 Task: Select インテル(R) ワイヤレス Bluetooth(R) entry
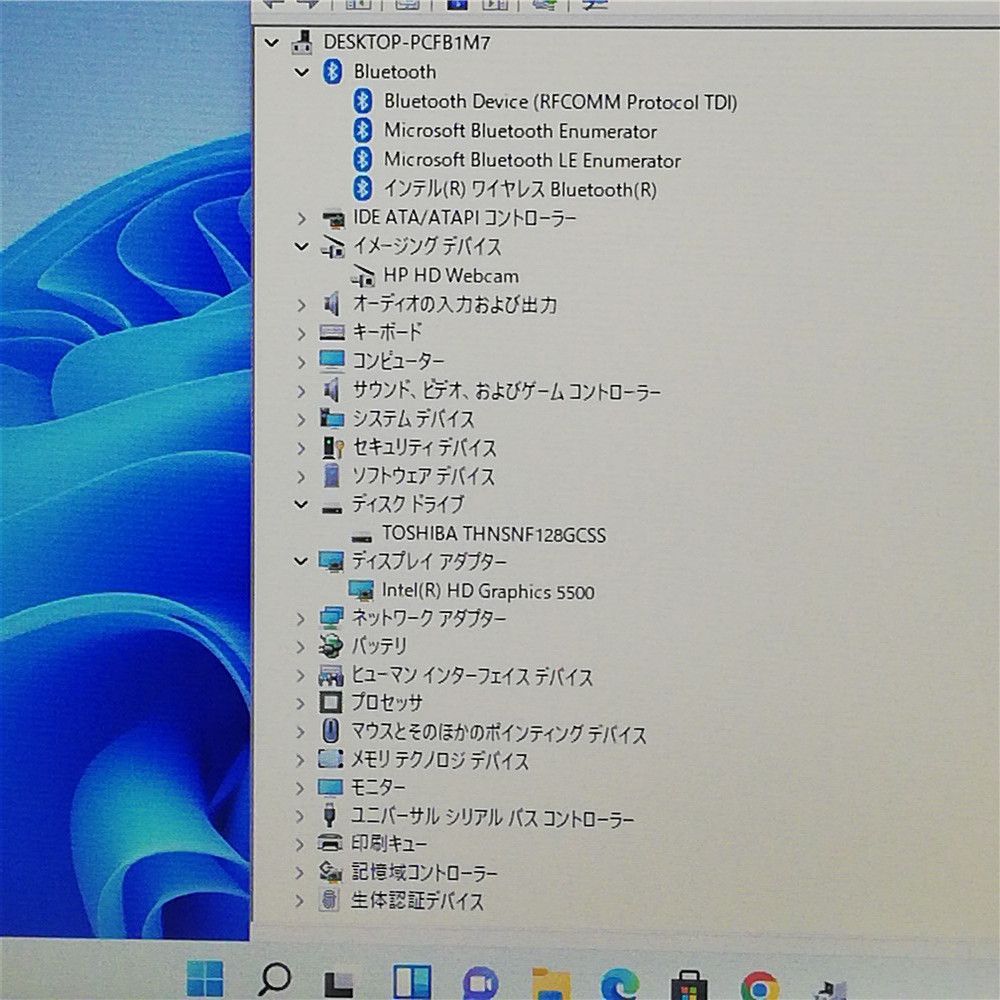[520, 189]
